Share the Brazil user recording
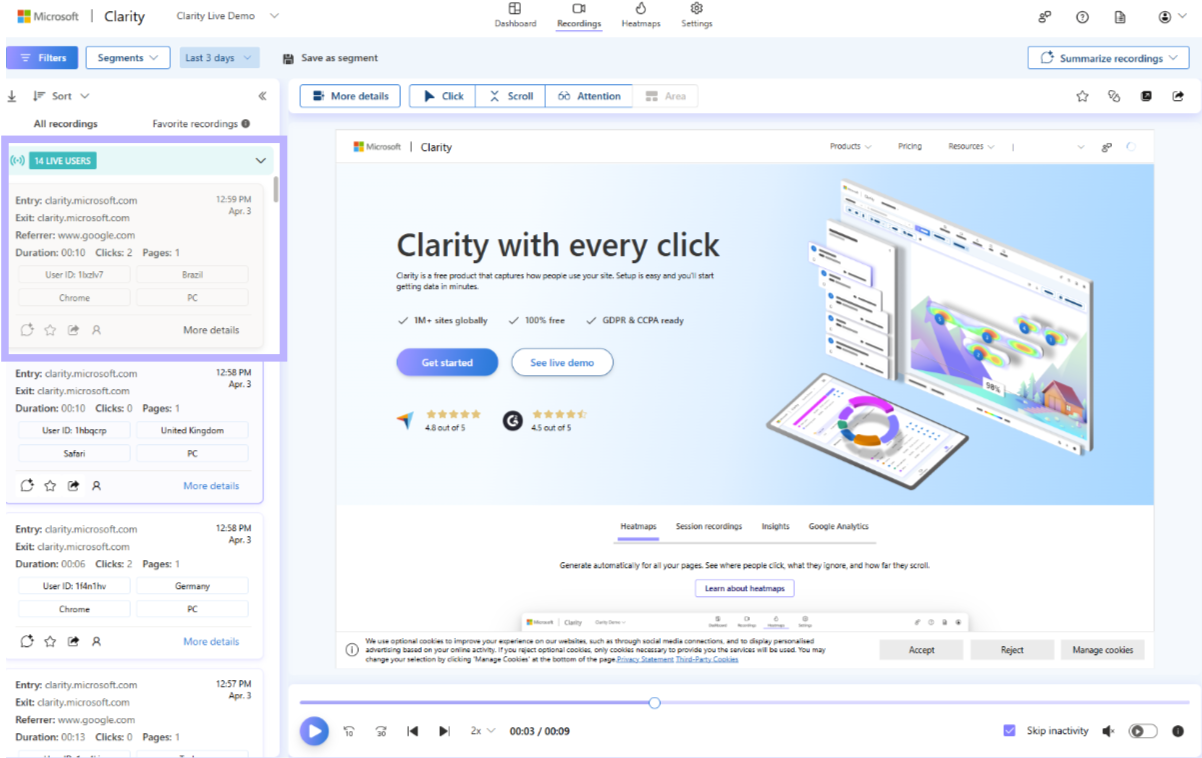This screenshot has width=1202, height=758. pyautogui.click(x=73, y=329)
